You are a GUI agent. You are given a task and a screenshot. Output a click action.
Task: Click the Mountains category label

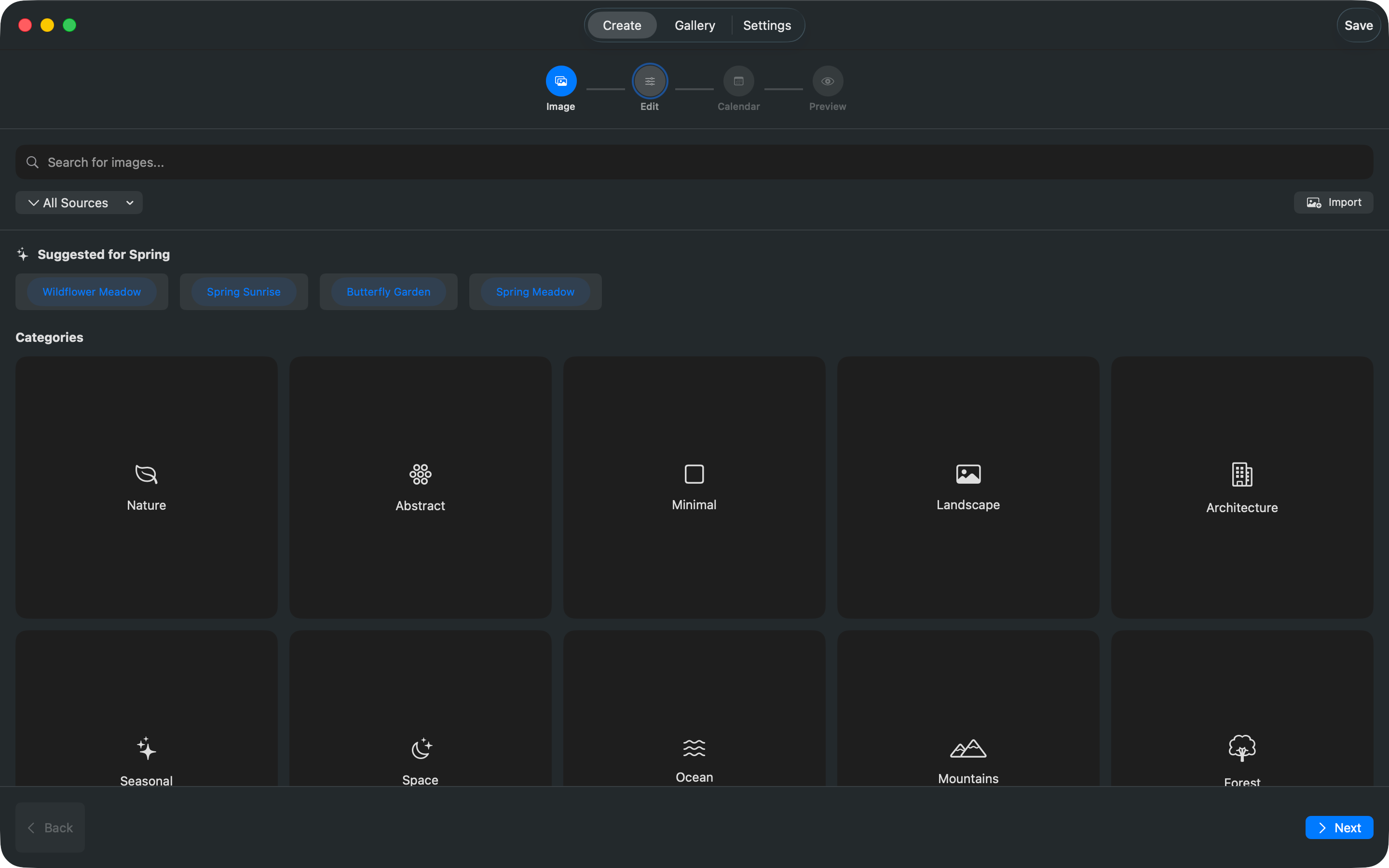[968, 778]
